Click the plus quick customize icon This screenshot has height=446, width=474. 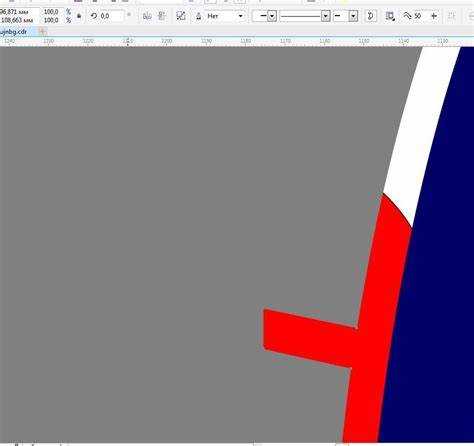[x=434, y=16]
